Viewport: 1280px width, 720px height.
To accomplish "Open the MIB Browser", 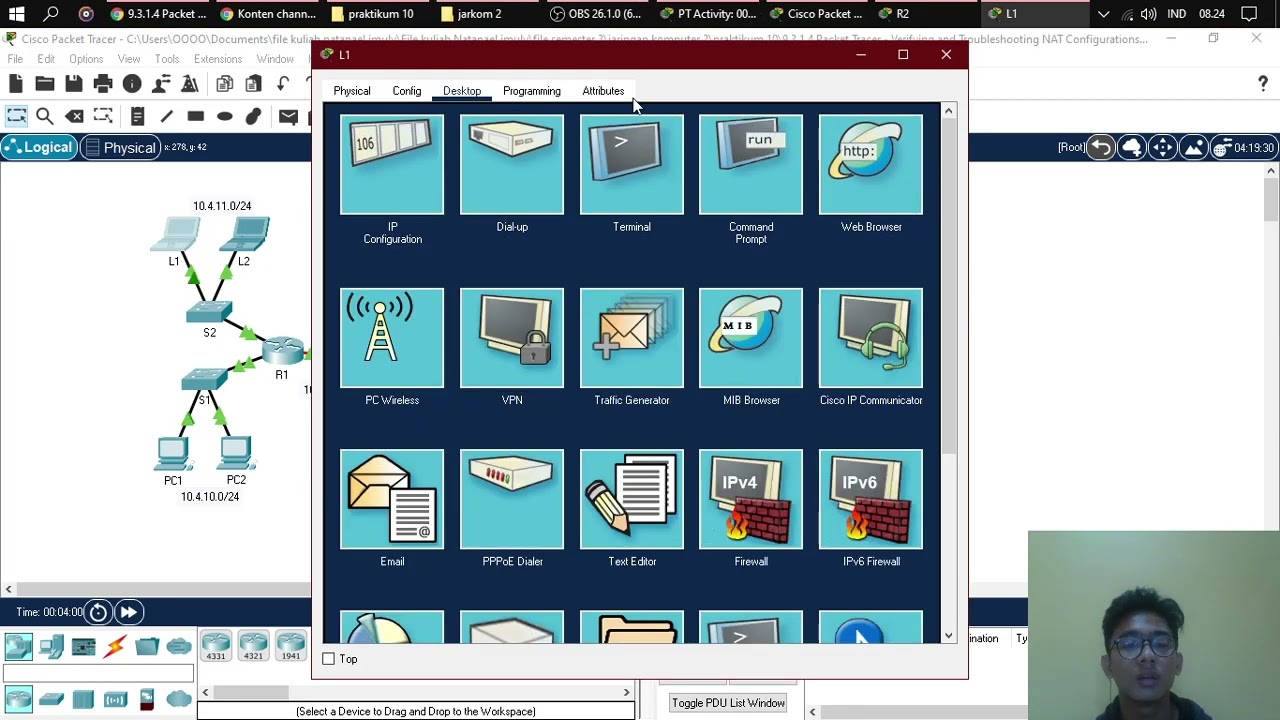I will coord(751,338).
